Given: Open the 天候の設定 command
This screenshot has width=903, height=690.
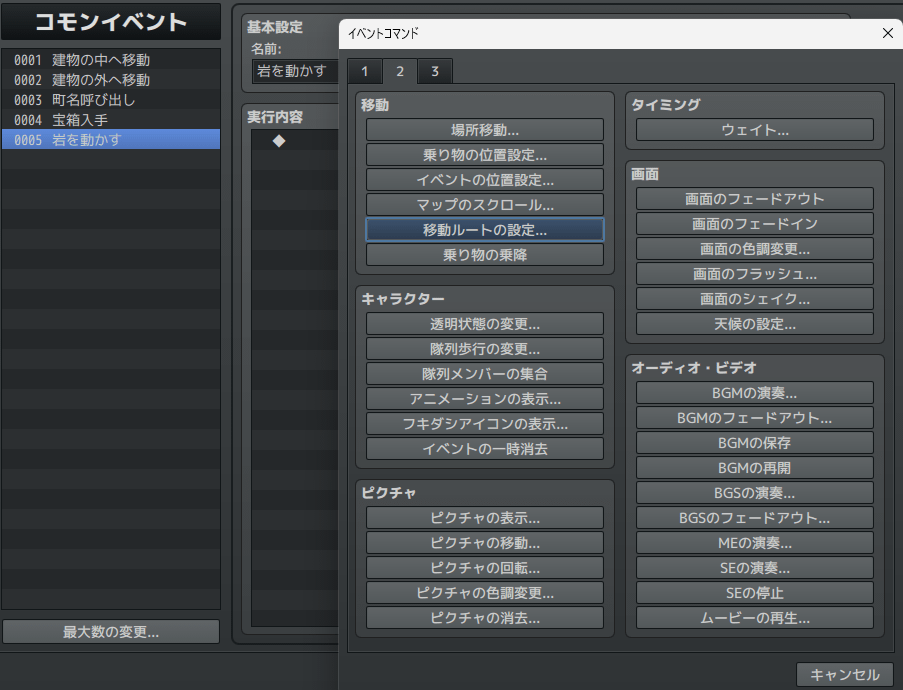Looking at the screenshot, I should (x=754, y=324).
